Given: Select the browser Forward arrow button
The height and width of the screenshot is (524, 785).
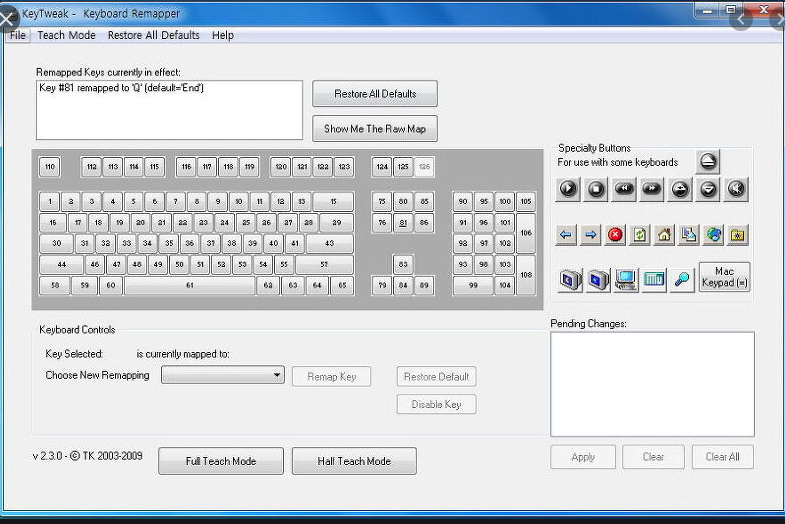Looking at the screenshot, I should pos(591,234).
